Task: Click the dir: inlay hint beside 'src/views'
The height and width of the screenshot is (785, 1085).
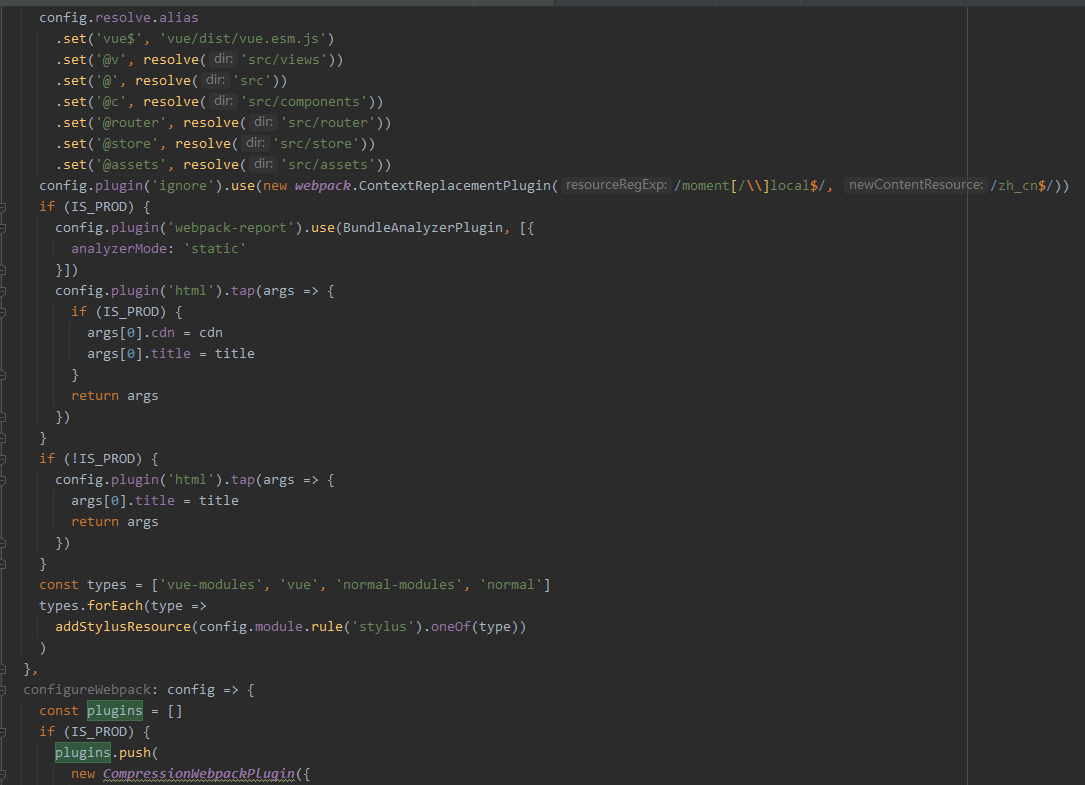Action: (221, 59)
